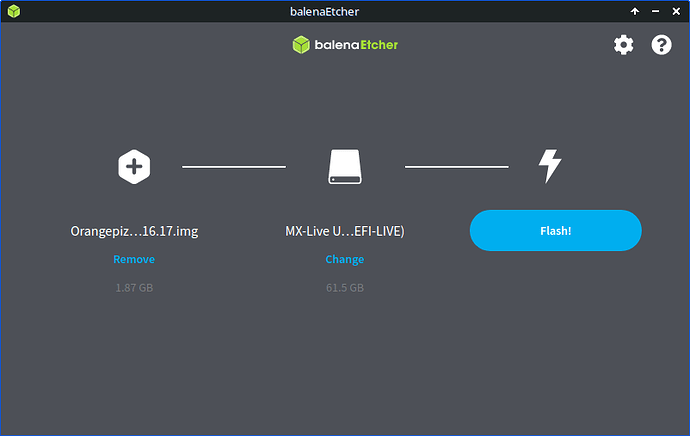Open the settings gear
This screenshot has height=436, width=690.
point(623,45)
